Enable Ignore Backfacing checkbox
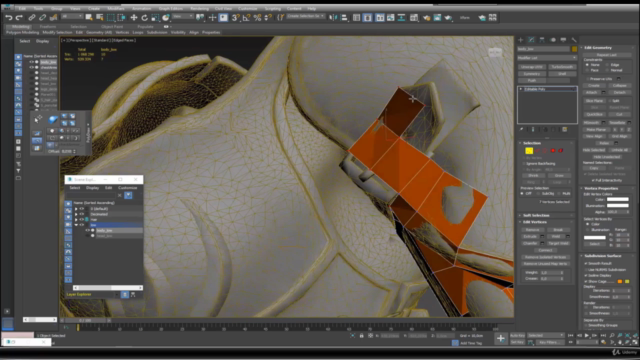 pos(524,164)
